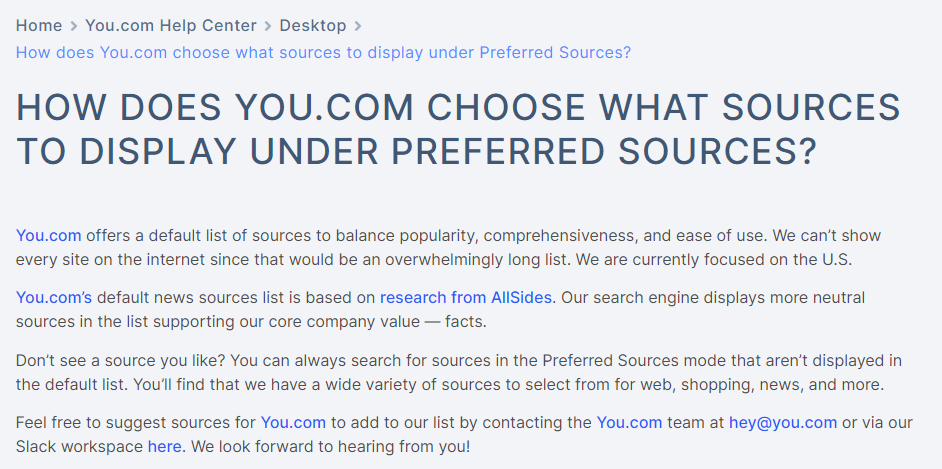Screen dimensions: 942x469
Task: Click the You.com's link in second paragraph
Action: pos(54,297)
